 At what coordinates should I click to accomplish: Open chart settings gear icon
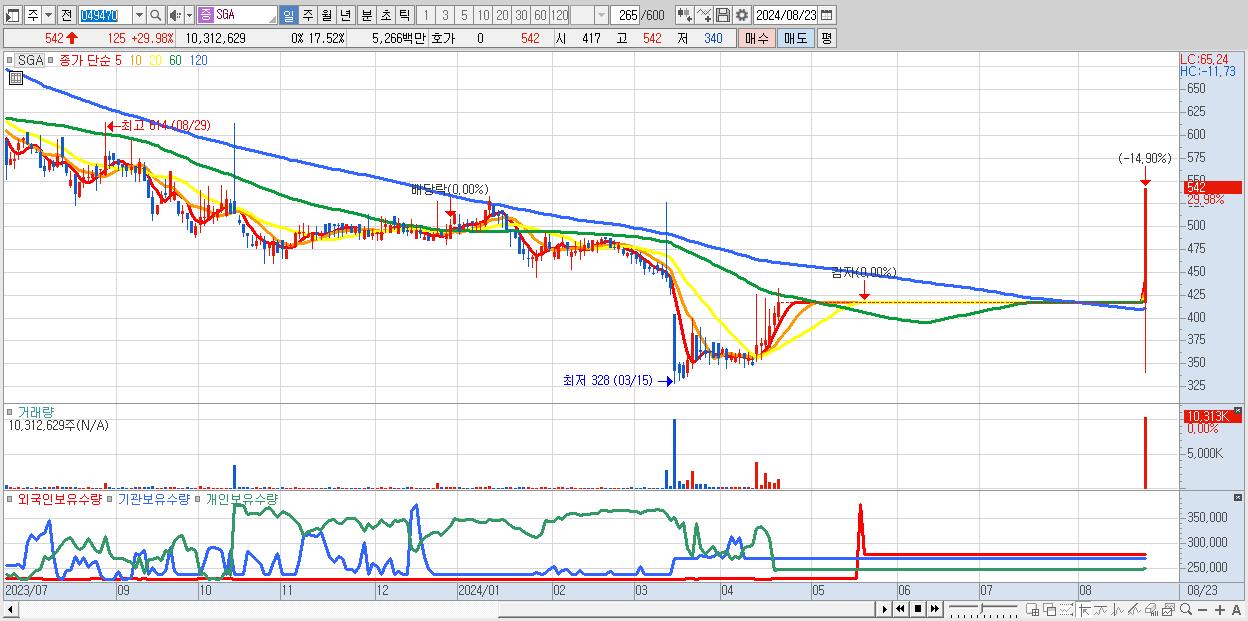[741, 15]
